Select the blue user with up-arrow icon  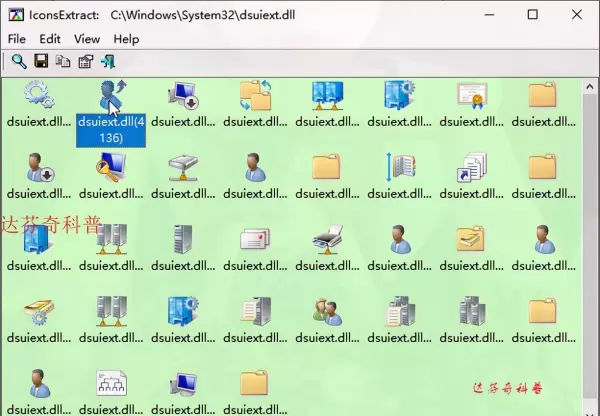coord(111,95)
